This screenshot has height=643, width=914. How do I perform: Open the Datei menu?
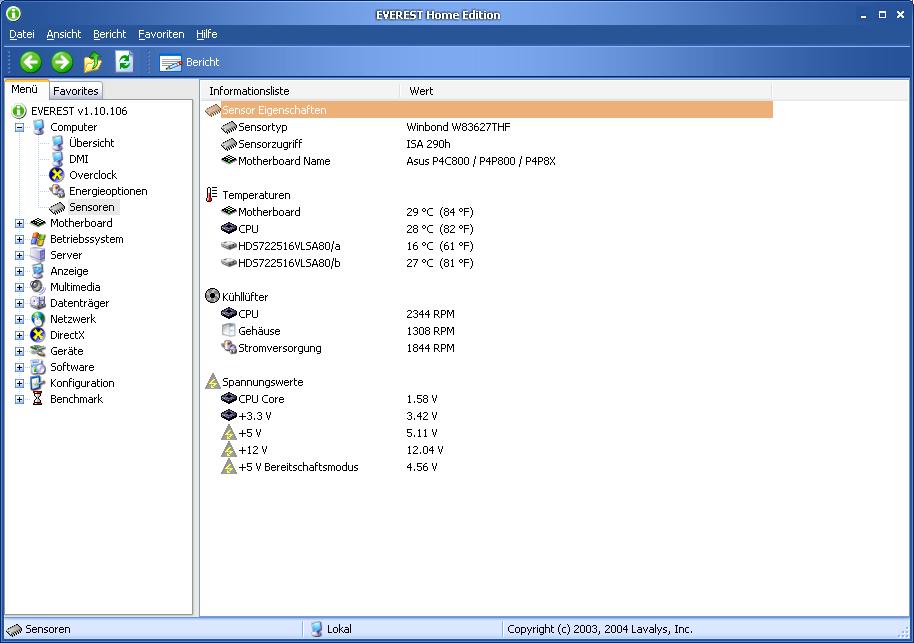tap(22, 34)
